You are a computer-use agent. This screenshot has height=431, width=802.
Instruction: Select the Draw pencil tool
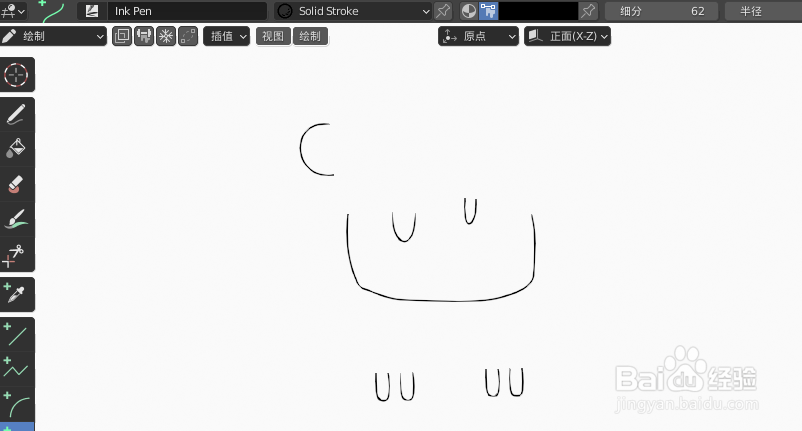[x=16, y=115]
